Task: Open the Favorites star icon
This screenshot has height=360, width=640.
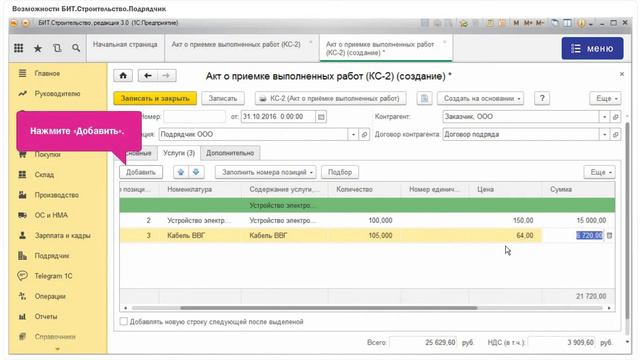Action: 38,48
